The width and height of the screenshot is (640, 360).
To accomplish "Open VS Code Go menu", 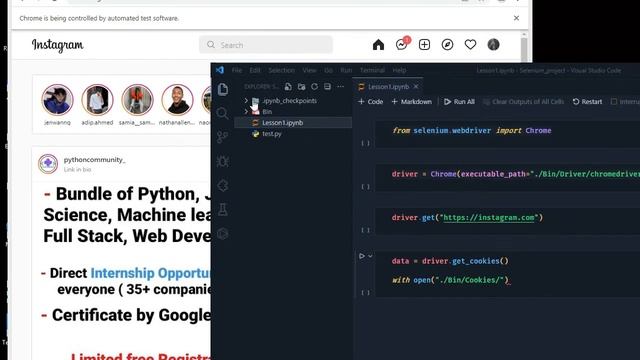I will coord(329,70).
